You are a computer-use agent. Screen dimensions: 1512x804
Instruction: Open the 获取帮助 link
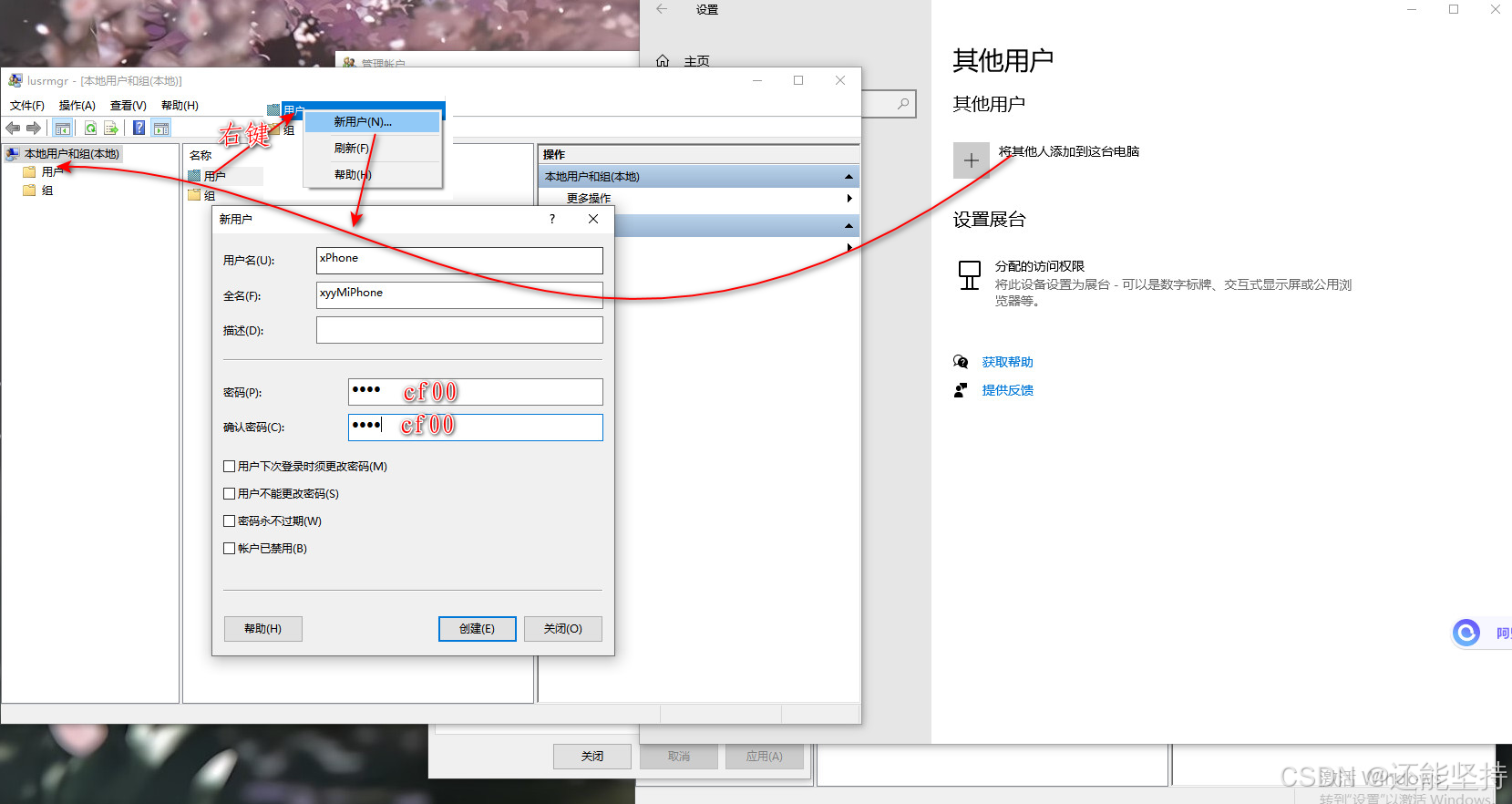(1007, 362)
